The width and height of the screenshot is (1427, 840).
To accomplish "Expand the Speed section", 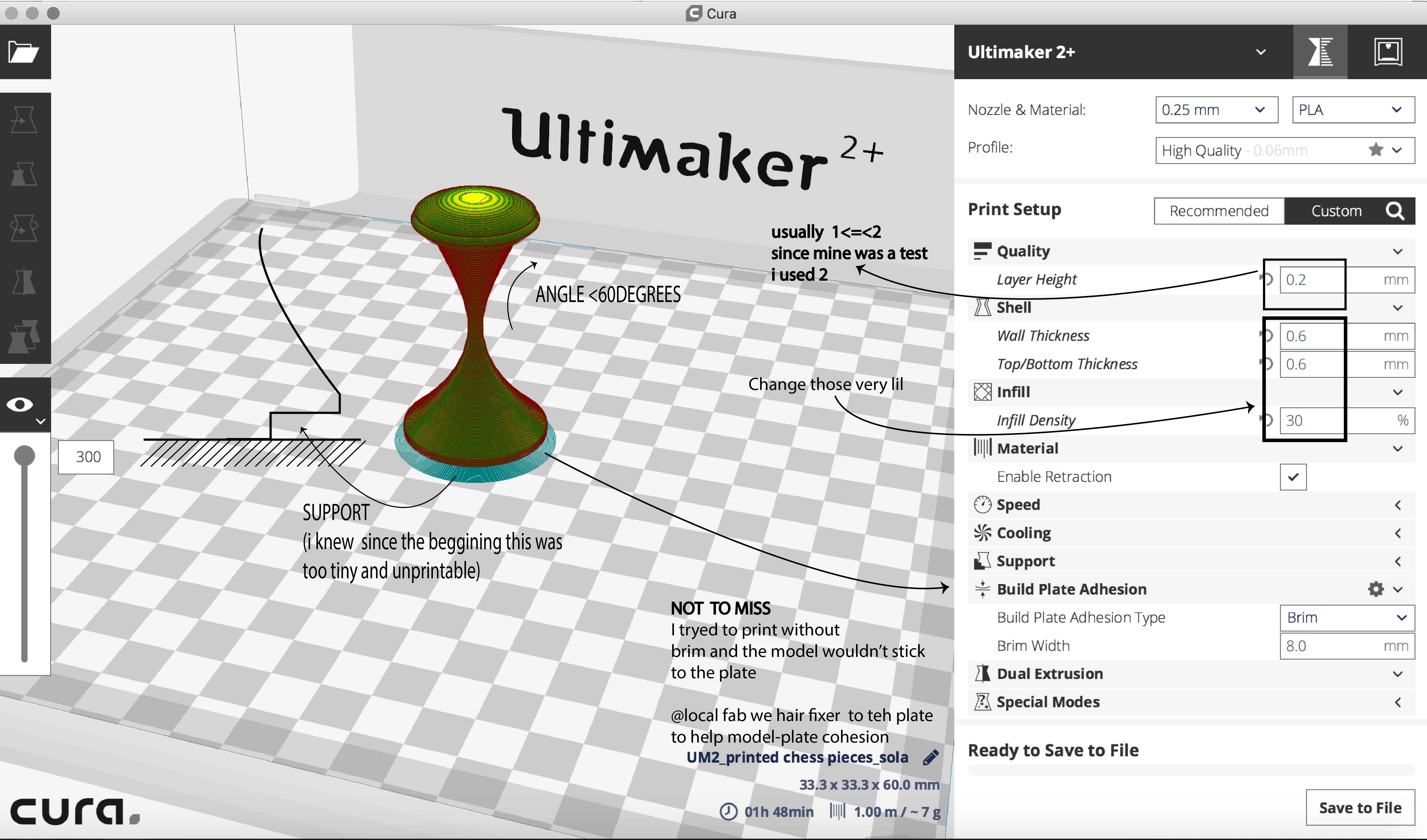I will [1397, 505].
